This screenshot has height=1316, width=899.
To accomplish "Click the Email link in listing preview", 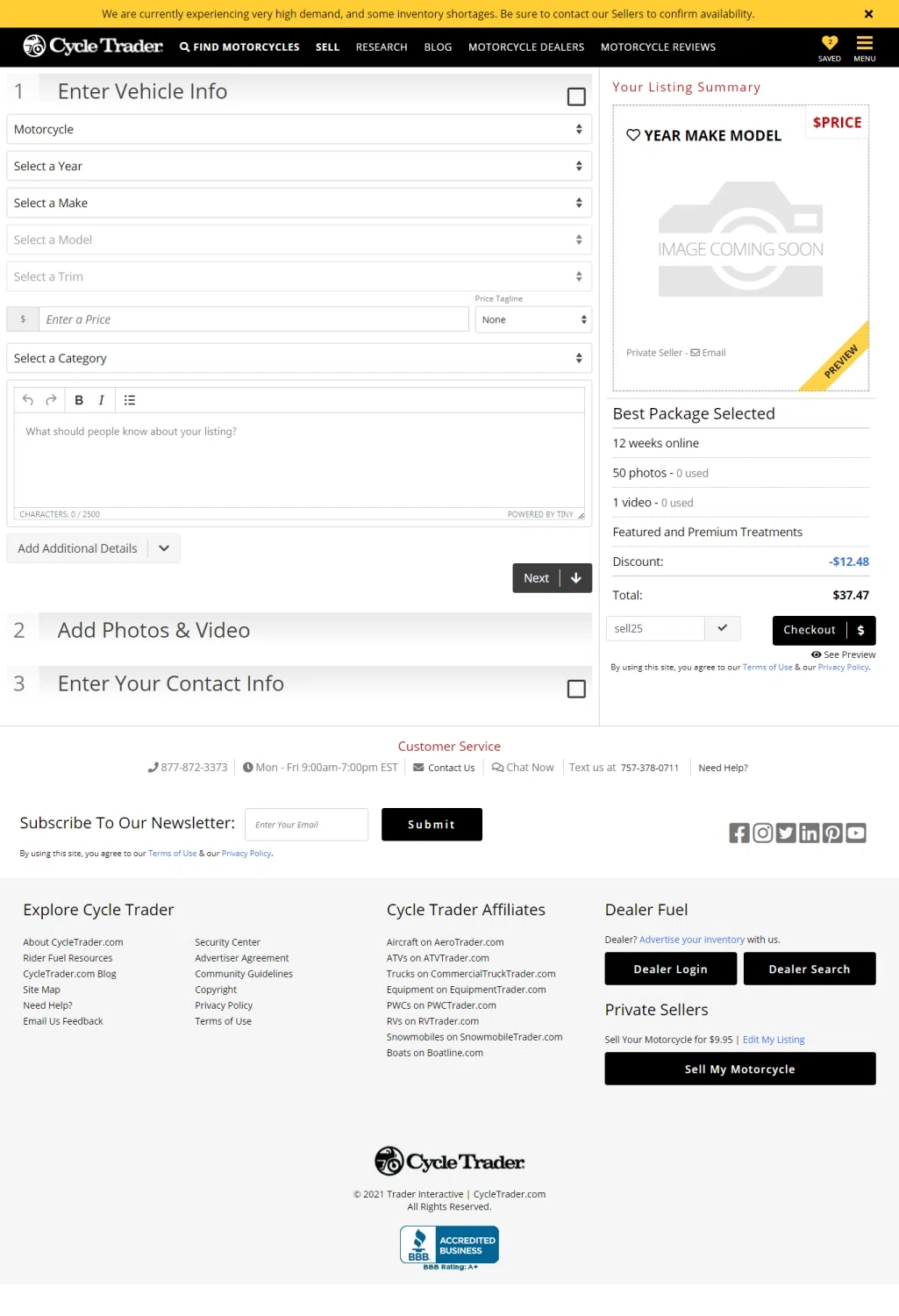I will 708,353.
